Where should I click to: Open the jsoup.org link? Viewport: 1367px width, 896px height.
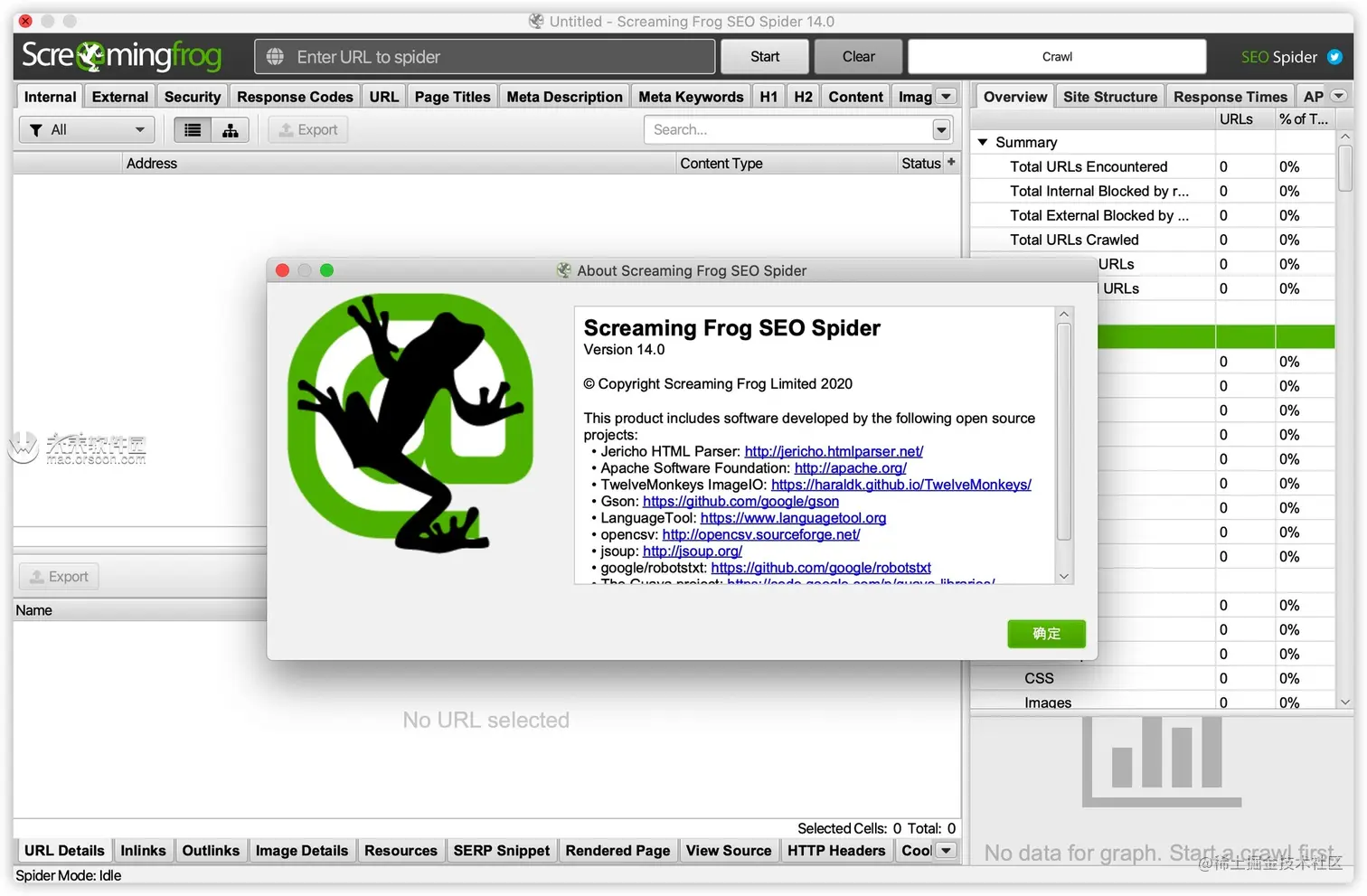tap(692, 551)
